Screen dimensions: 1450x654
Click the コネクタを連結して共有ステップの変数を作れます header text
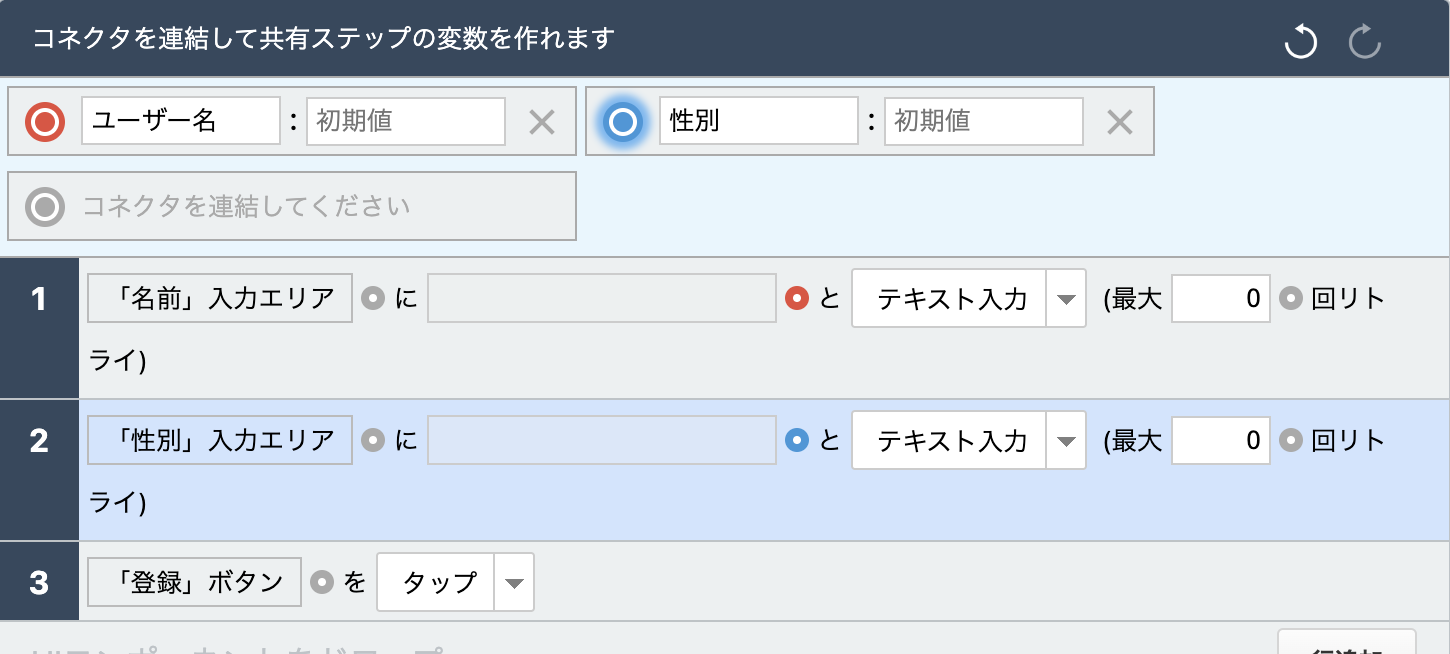pyautogui.click(x=323, y=39)
